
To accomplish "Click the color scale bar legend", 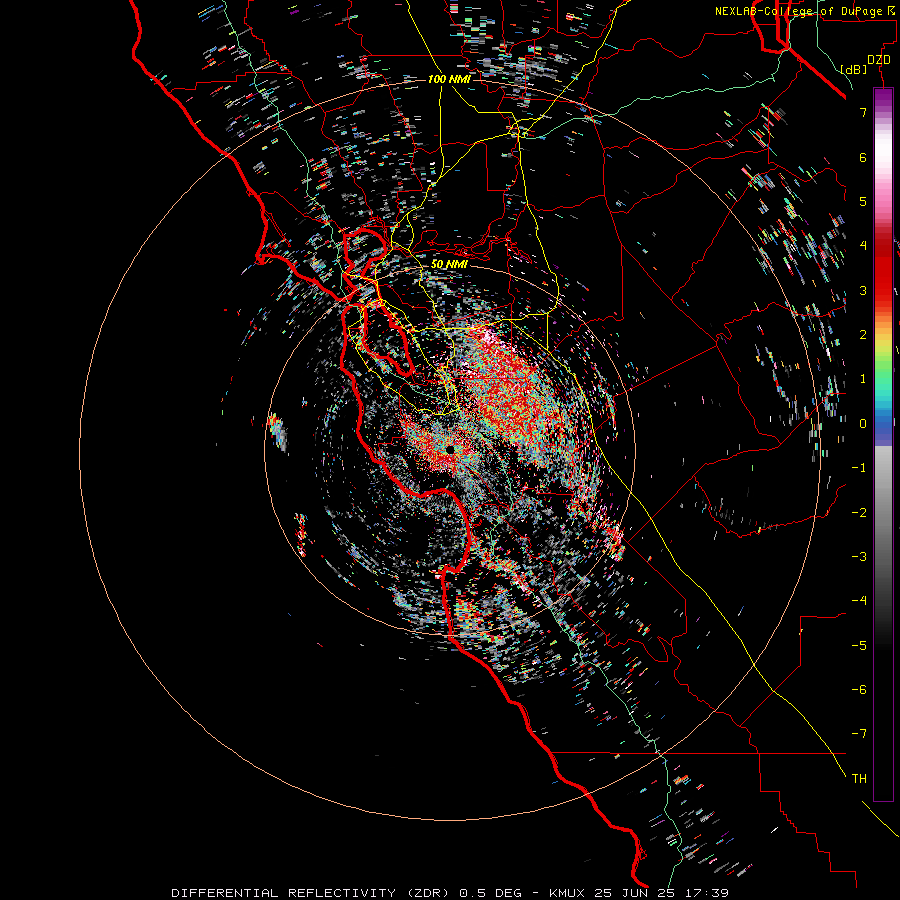I will (x=883, y=444).
